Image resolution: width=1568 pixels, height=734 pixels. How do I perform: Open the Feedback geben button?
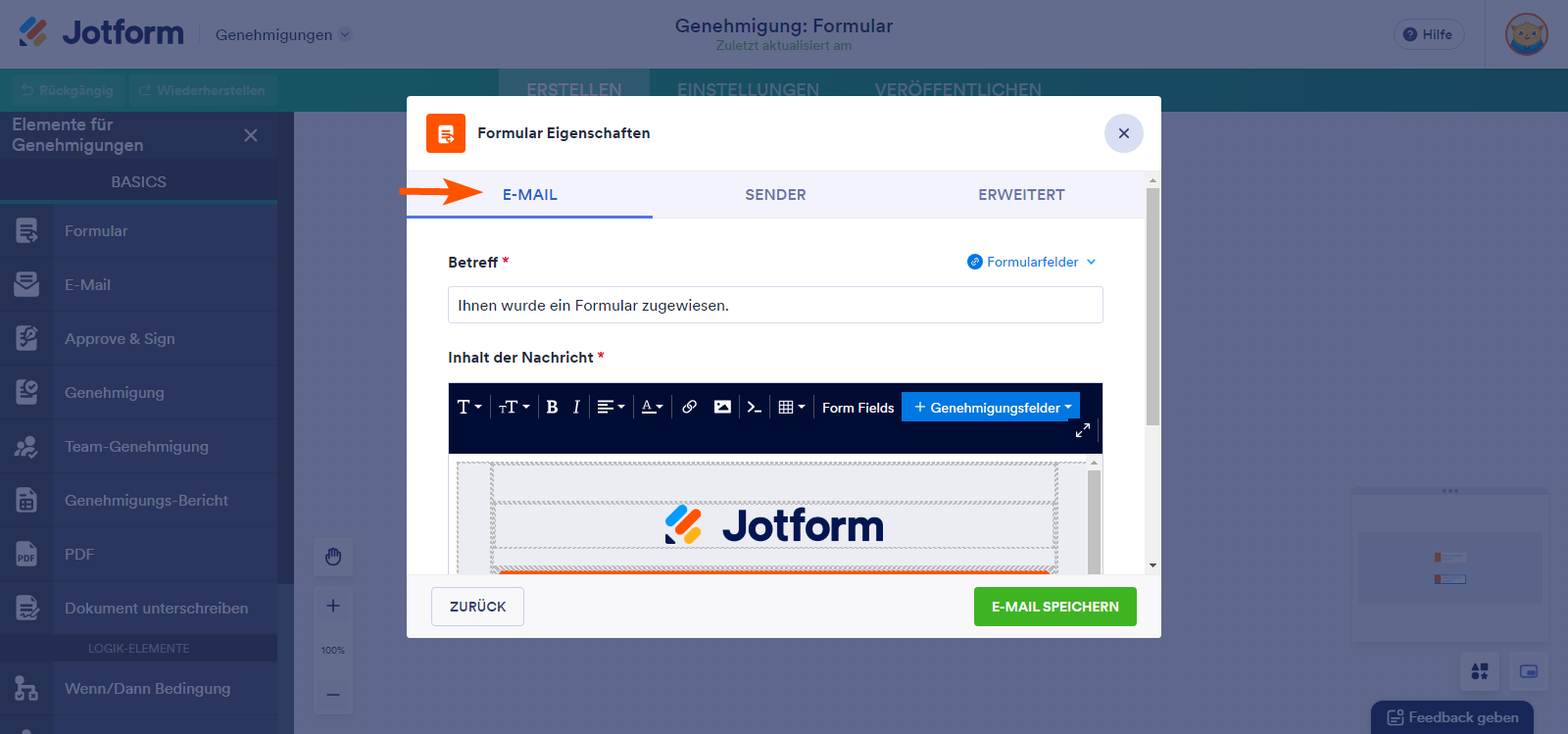[1452, 717]
